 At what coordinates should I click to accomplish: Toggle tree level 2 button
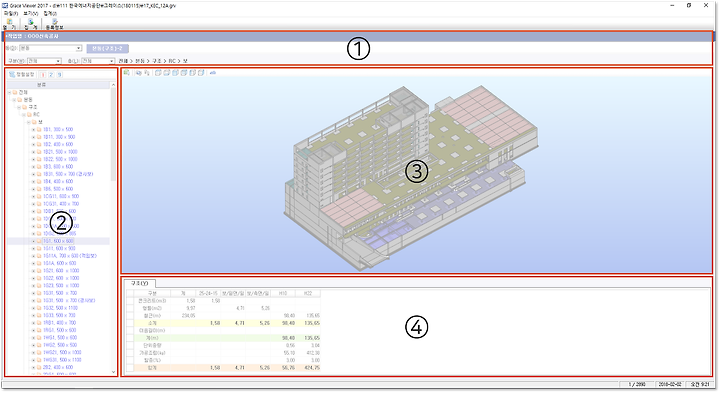[51, 75]
